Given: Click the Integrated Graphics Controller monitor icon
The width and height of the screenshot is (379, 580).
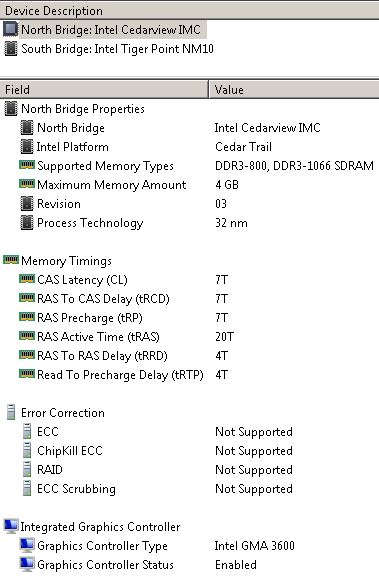Looking at the screenshot, I should 11,526.
